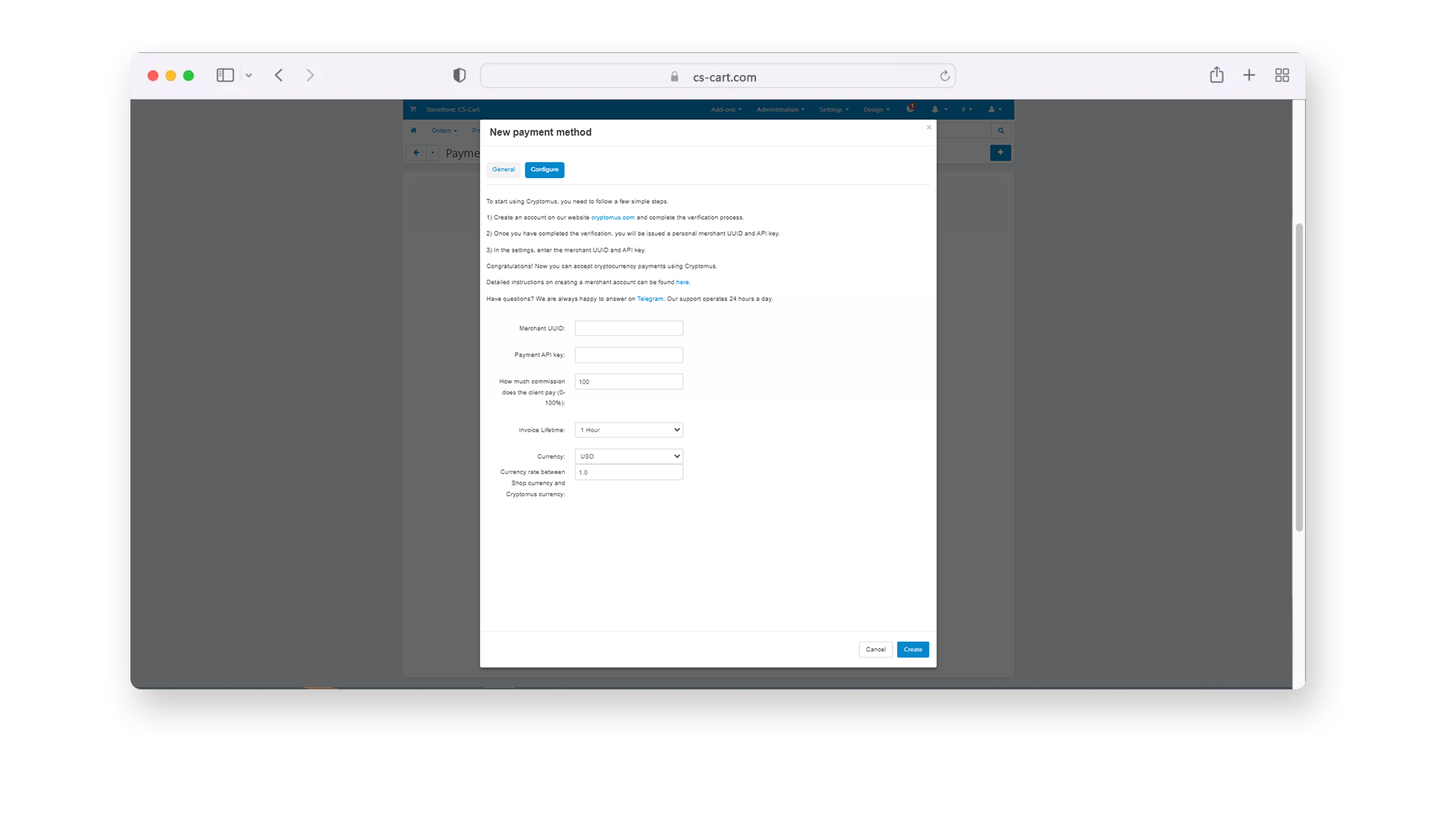The width and height of the screenshot is (1456, 819).
Task: Expand the sidebar options chevron in Safari
Action: point(249,76)
